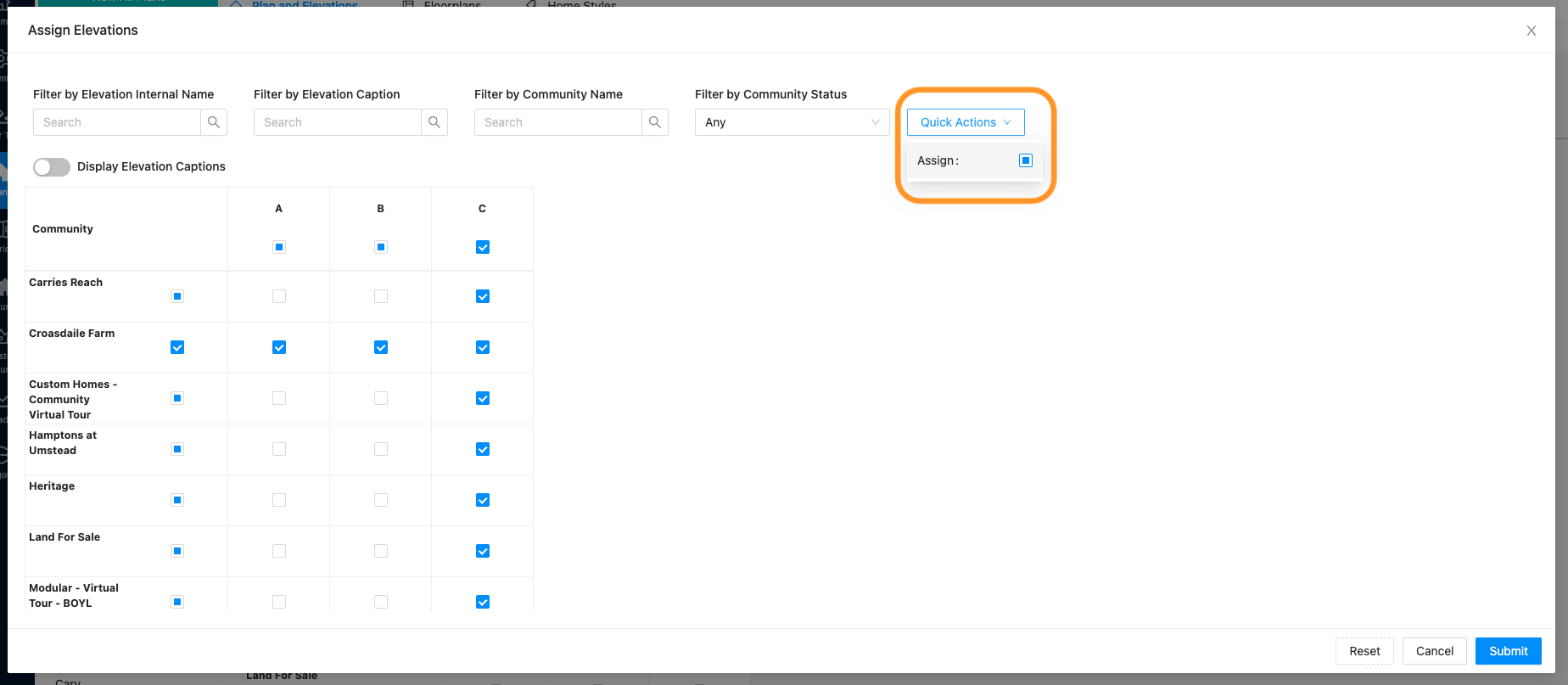Collapse the Quick Actions dropdown
The width and height of the screenshot is (1568, 685).
[966, 122]
